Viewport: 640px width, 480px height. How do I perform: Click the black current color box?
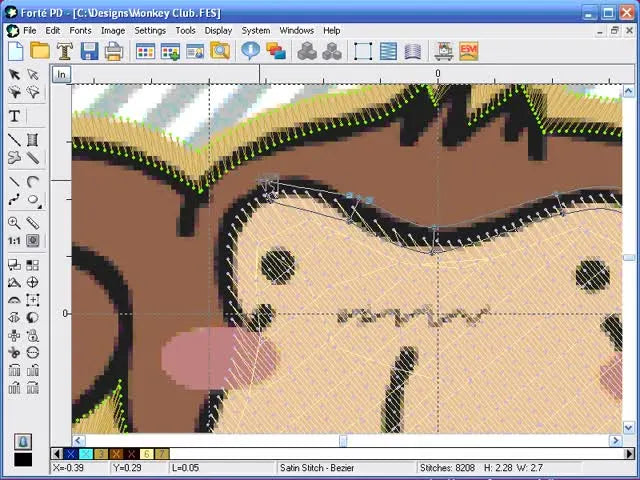[x=23, y=459]
